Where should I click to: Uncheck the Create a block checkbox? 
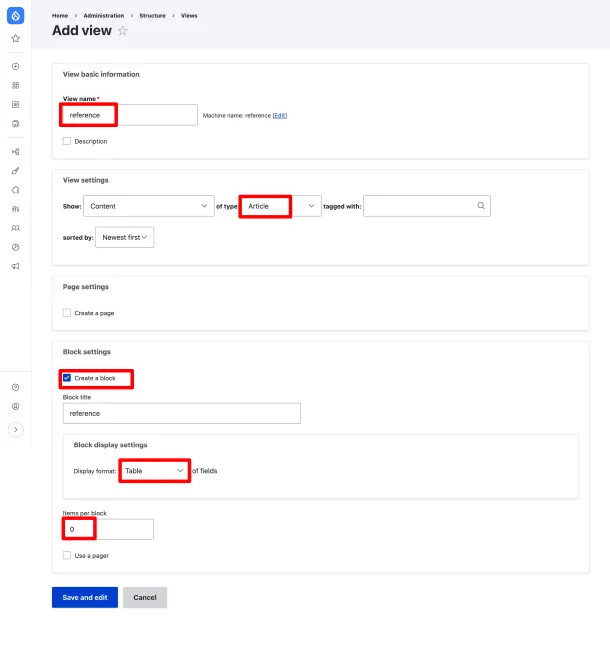click(67, 378)
